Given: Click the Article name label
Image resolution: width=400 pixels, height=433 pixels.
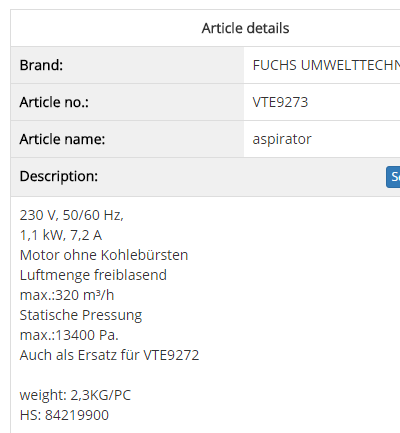Looking at the screenshot, I should pyautogui.click(x=62, y=139).
